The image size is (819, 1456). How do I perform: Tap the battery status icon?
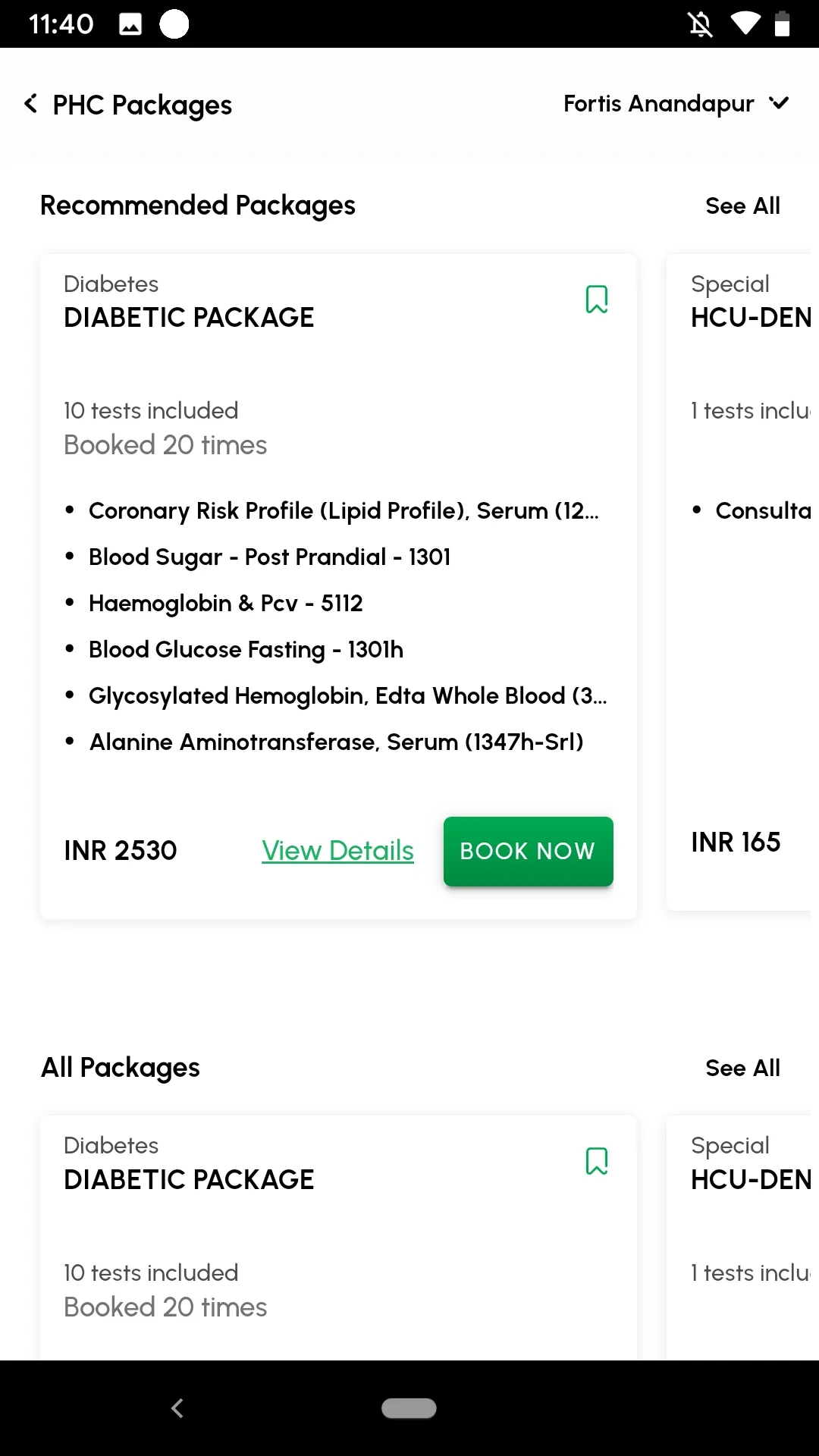coord(782,24)
